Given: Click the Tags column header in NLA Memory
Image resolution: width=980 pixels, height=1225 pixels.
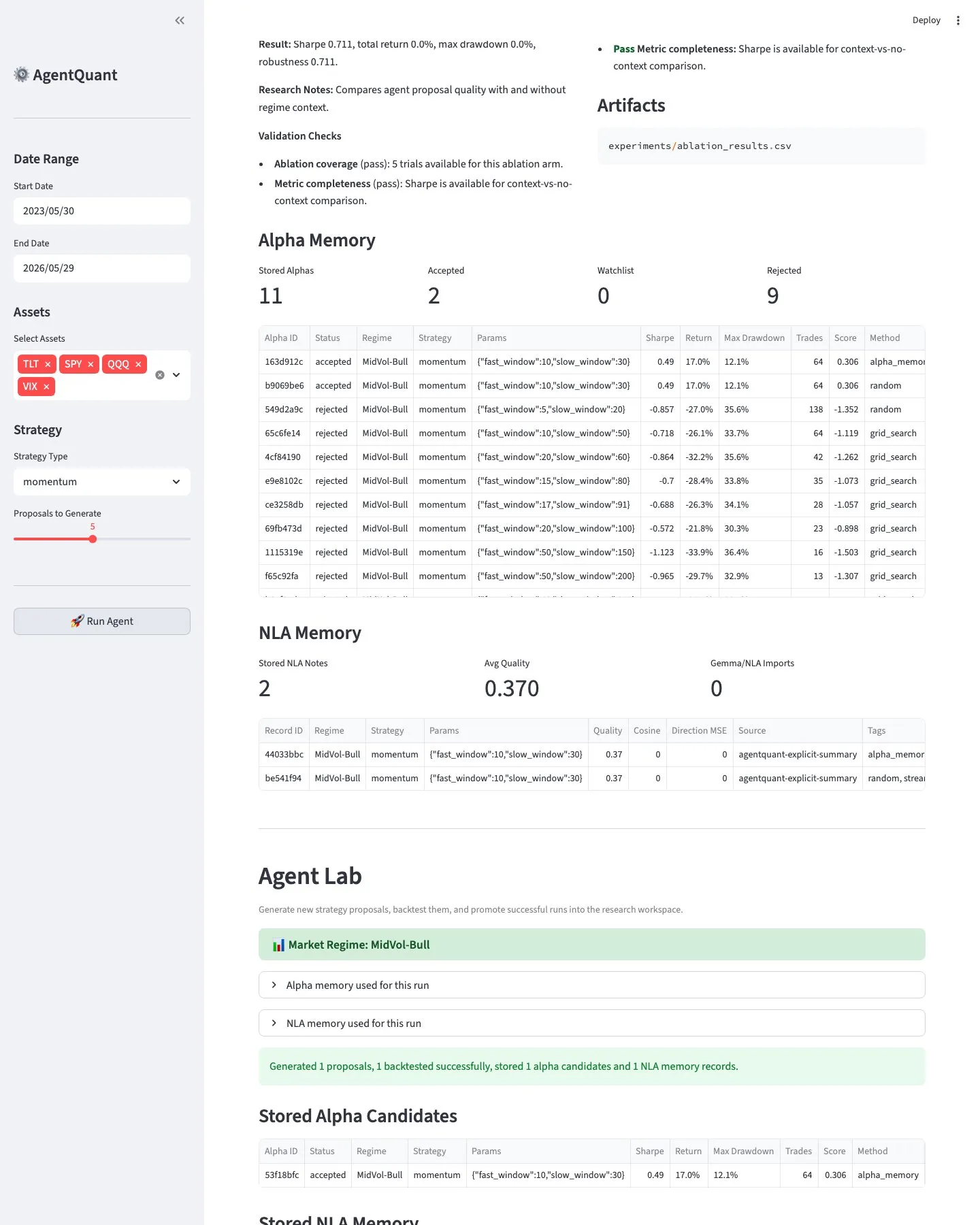Looking at the screenshot, I should 894,731.
